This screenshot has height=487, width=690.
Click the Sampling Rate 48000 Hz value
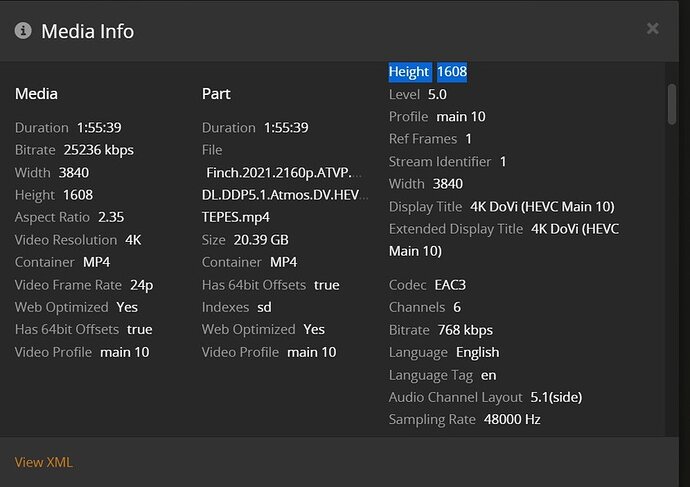(512, 420)
